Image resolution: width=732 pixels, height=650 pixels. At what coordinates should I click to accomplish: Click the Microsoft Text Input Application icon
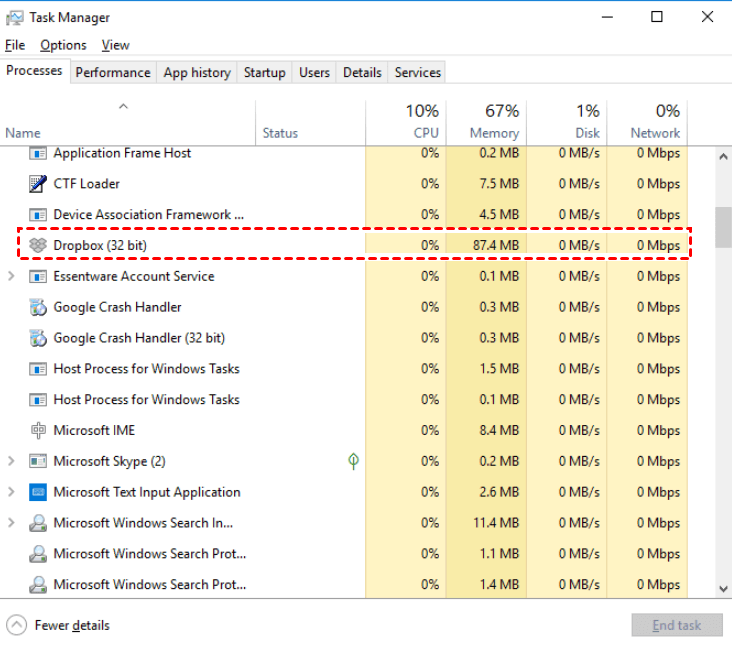pyautogui.click(x=38, y=492)
